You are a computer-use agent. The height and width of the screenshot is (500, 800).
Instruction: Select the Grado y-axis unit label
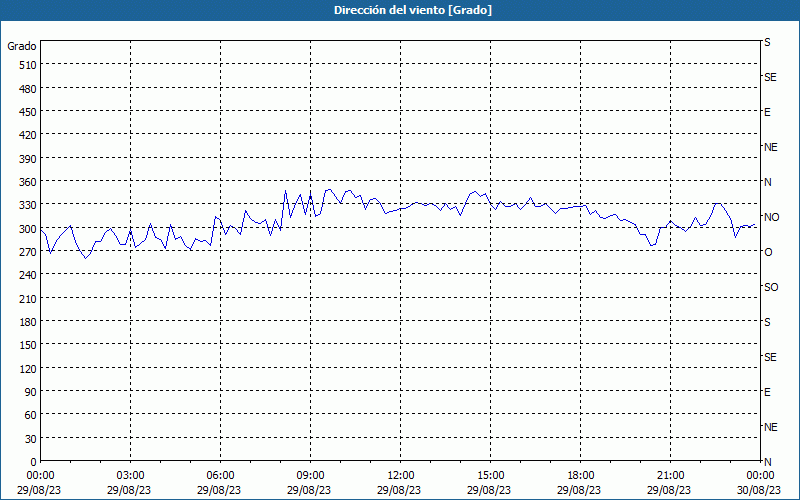pyautogui.click(x=22, y=46)
